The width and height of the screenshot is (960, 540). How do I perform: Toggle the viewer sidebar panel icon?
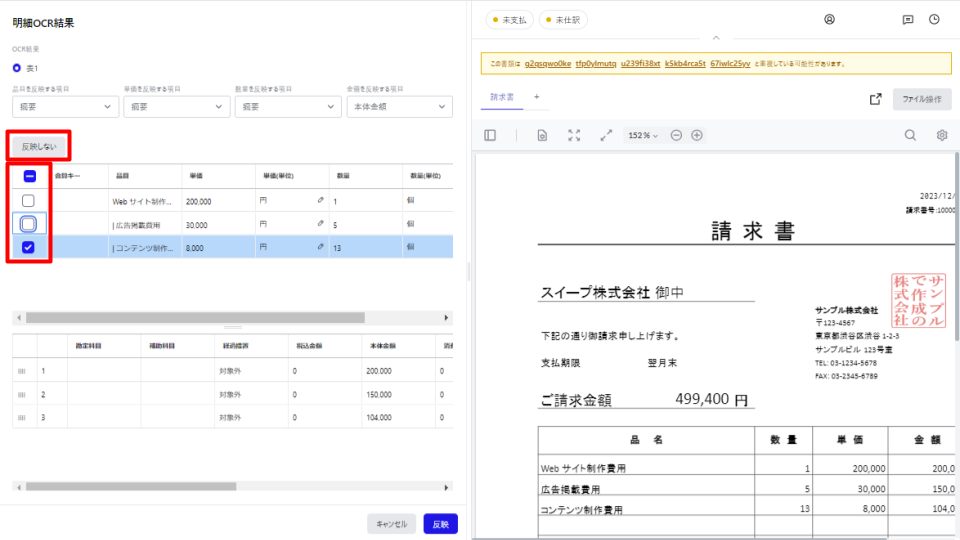click(x=490, y=135)
